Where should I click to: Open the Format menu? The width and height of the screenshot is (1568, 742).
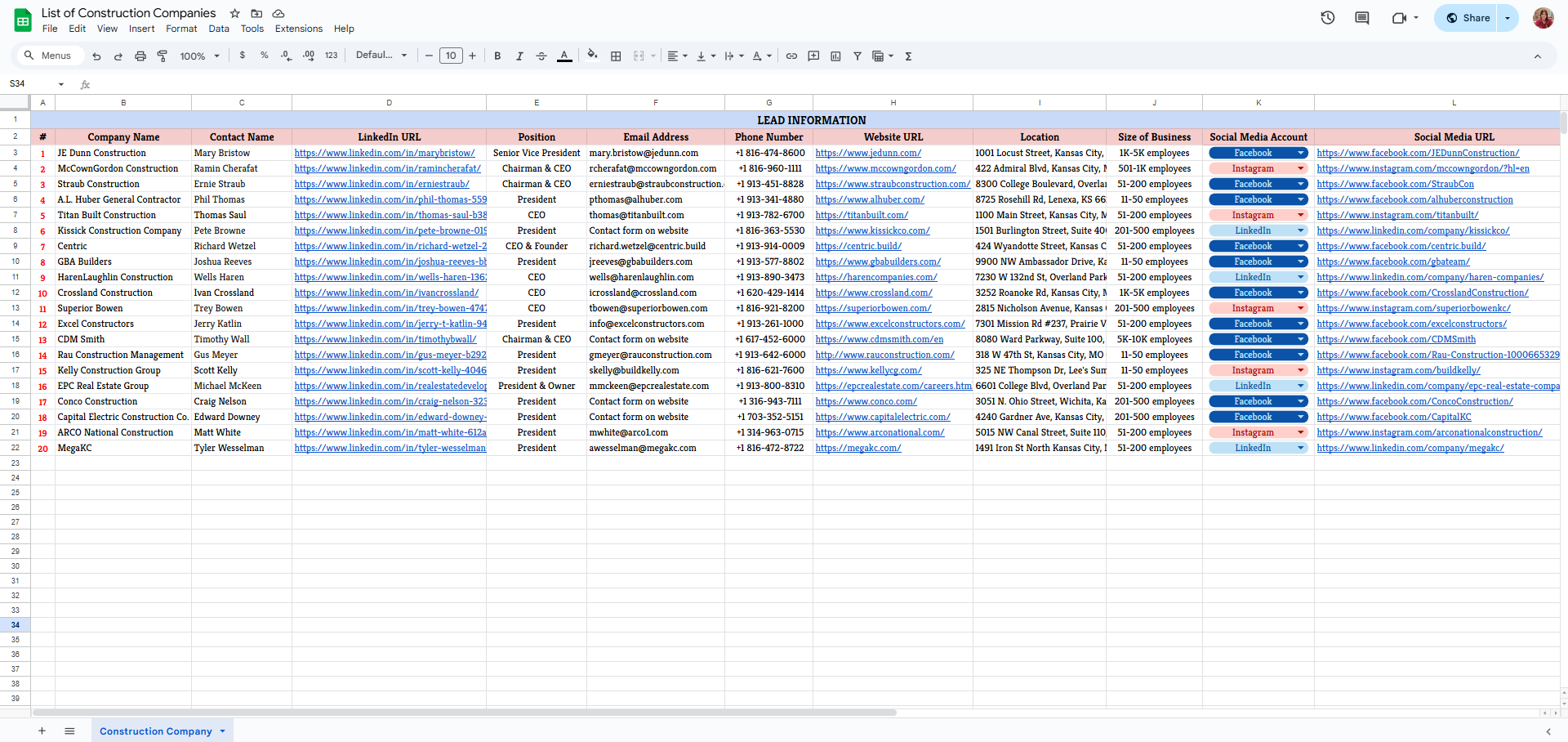click(181, 29)
